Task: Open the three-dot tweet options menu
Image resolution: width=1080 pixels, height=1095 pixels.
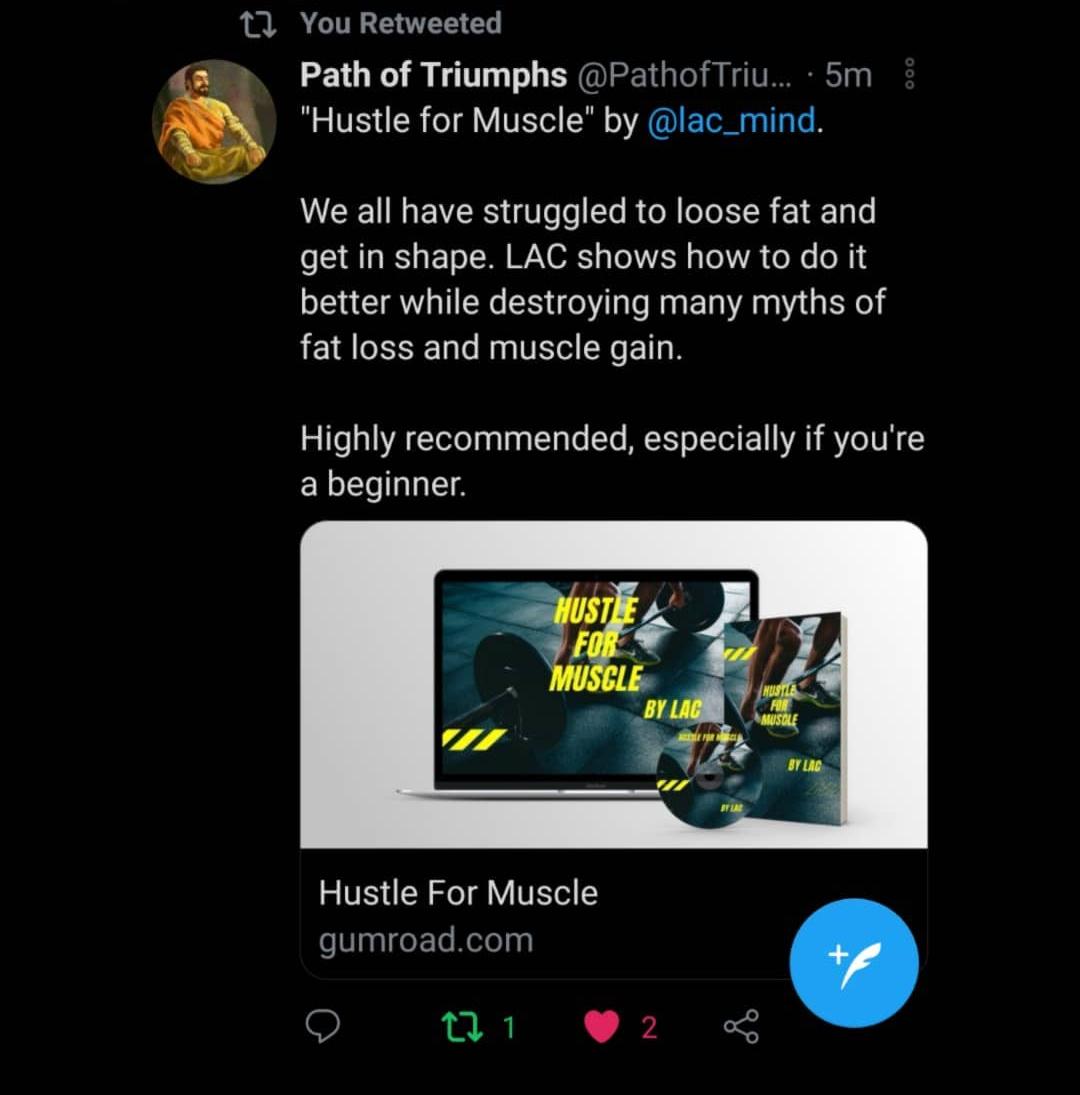Action: [x=909, y=73]
